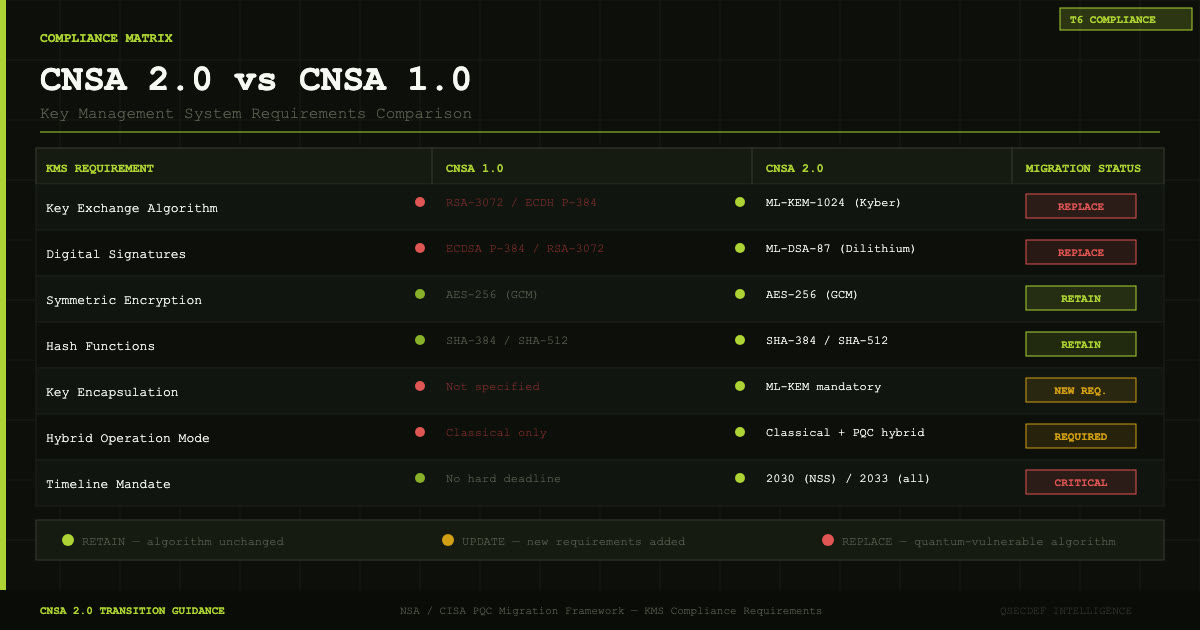Click green dot in Hash Functions CNSA 2.0 cell

pyautogui.click(x=740, y=340)
